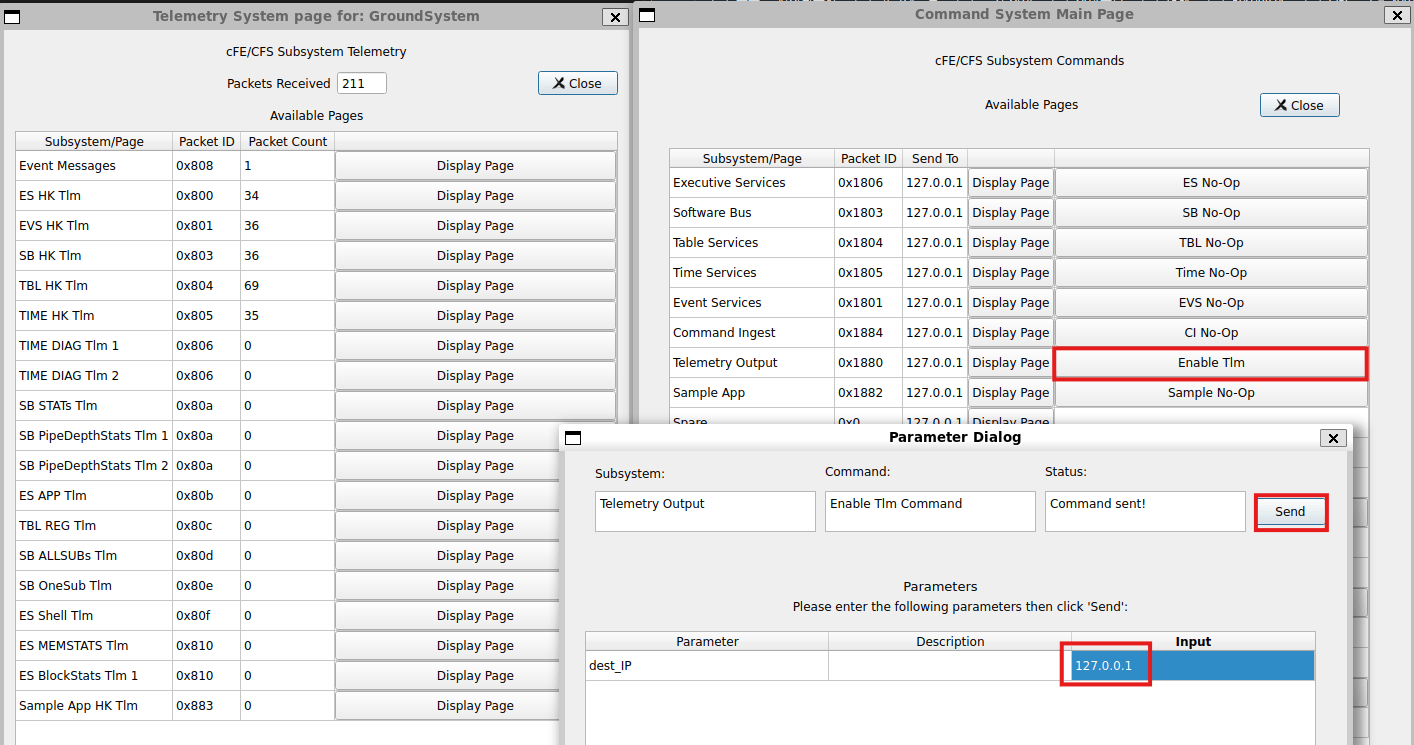1414x745 pixels.
Task: Trigger the Sample No-Op command
Action: click(1210, 393)
